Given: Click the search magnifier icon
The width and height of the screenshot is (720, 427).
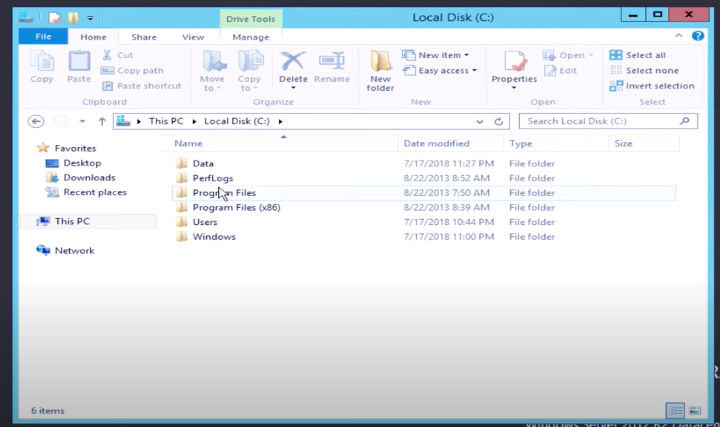Looking at the screenshot, I should click(x=685, y=121).
